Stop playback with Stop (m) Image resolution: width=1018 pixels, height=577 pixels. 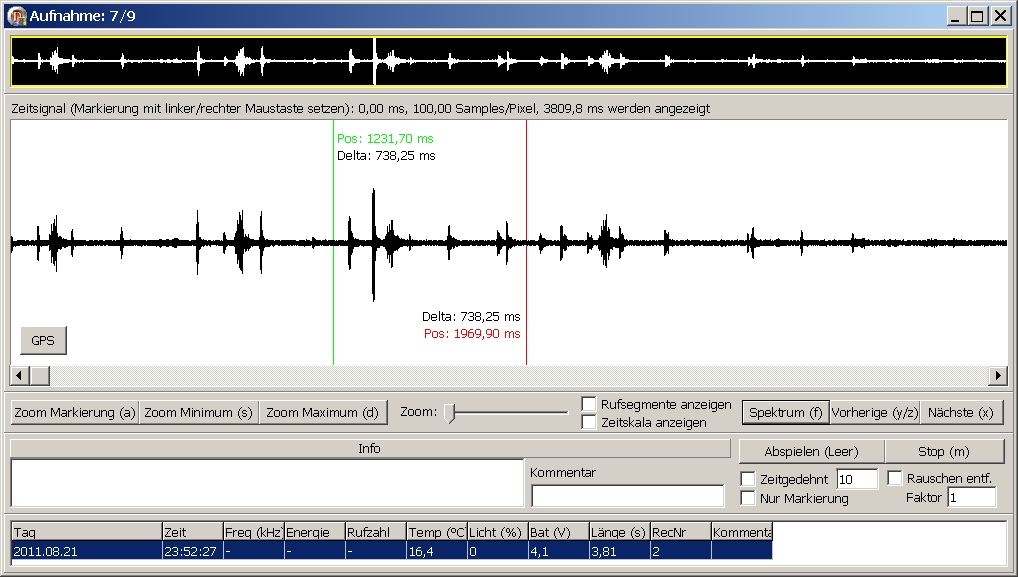[944, 451]
